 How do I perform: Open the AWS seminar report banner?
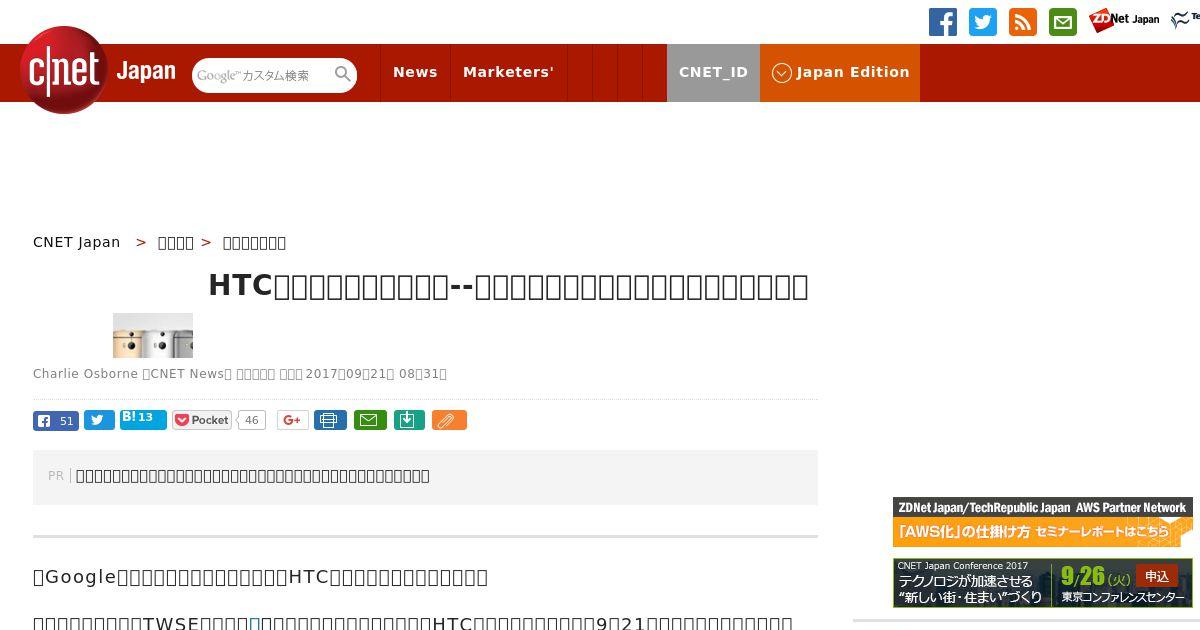coord(1043,522)
